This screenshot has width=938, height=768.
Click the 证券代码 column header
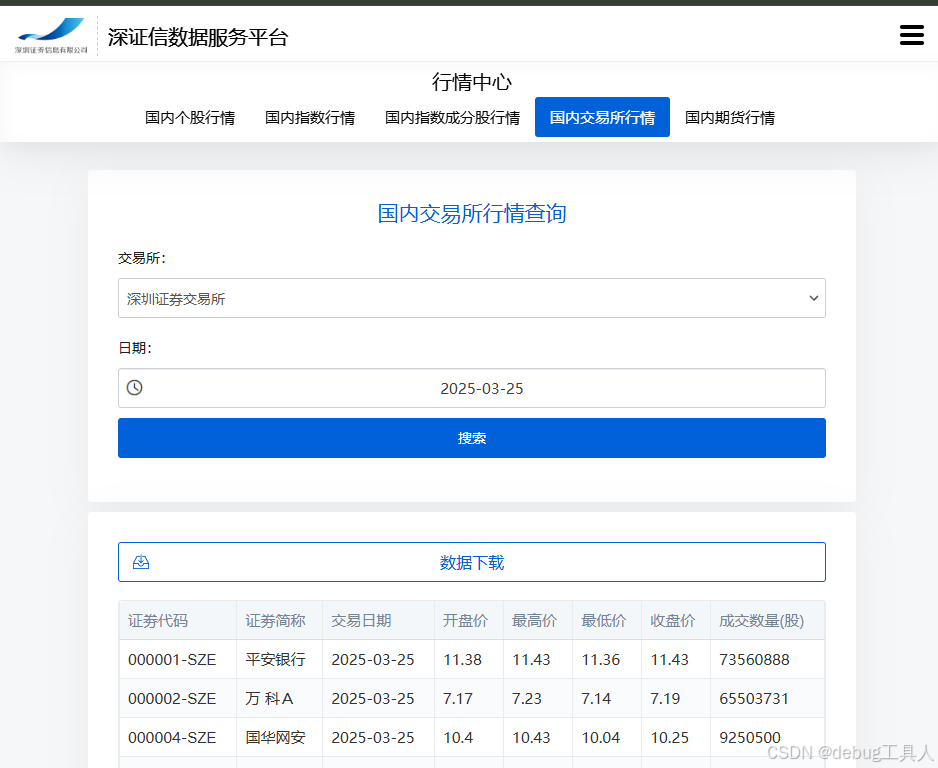click(x=178, y=620)
